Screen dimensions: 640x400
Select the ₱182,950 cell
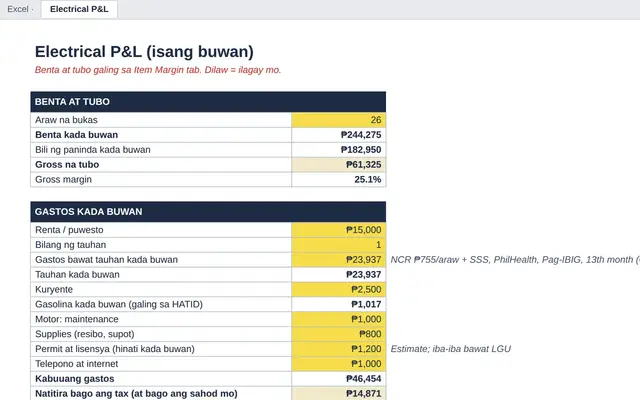(338, 150)
